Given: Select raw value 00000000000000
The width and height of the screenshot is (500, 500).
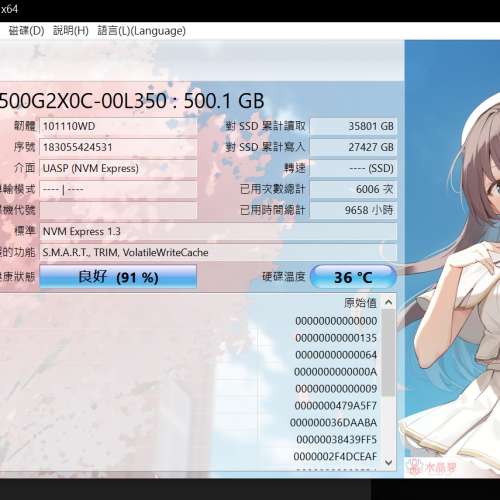Looking at the screenshot, I should click(336, 321).
